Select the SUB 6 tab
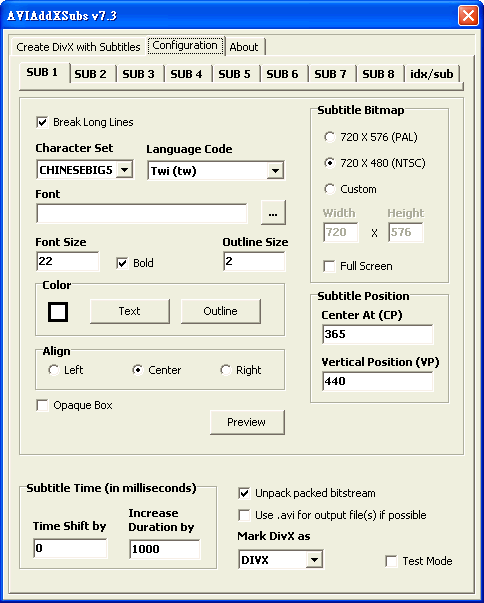 [x=283, y=74]
